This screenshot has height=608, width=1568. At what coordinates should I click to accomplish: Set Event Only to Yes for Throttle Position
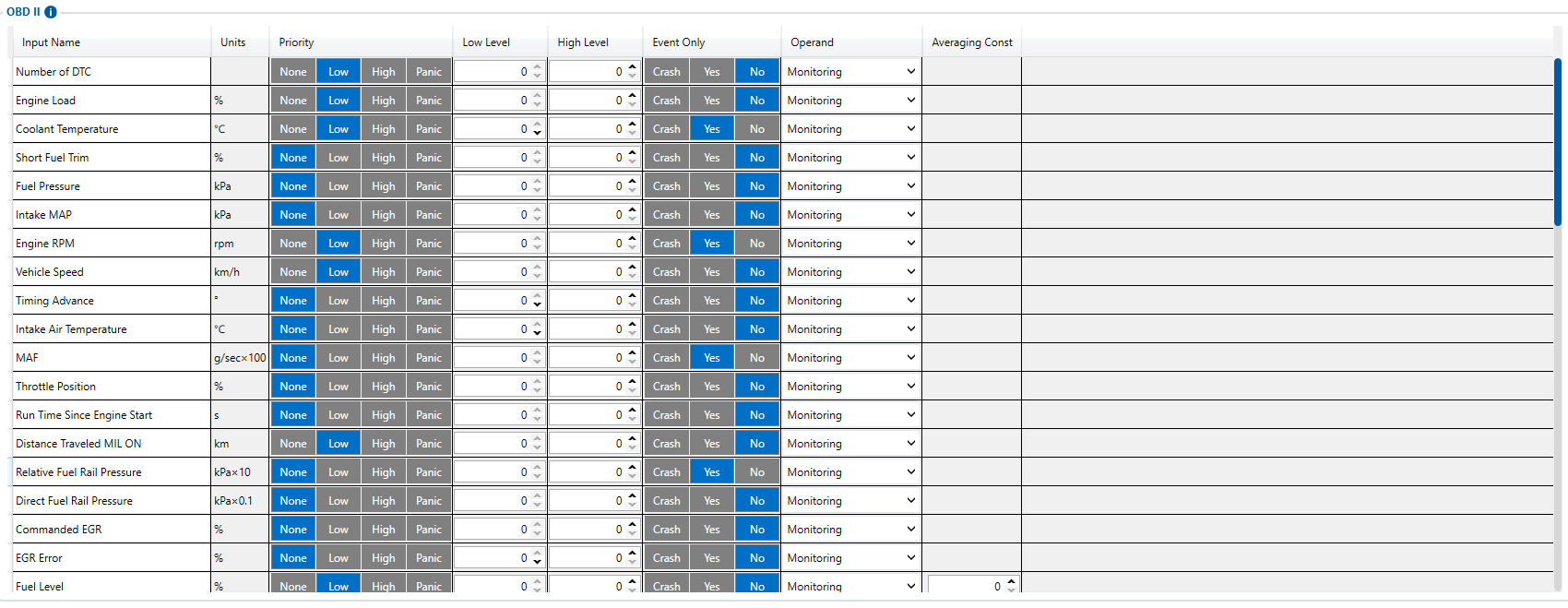click(x=712, y=387)
